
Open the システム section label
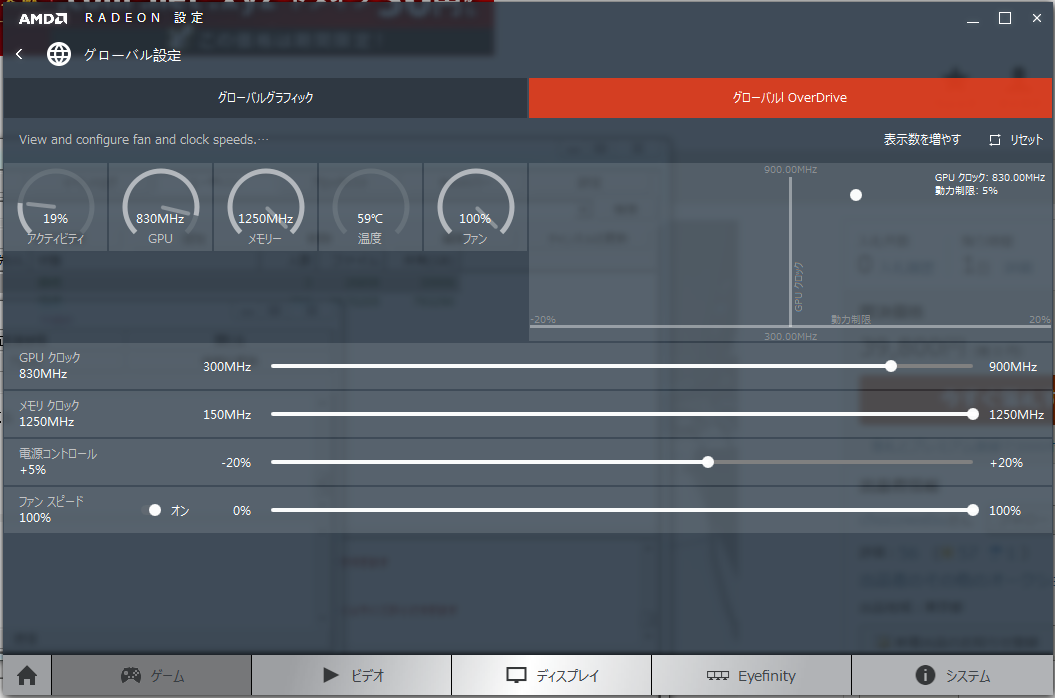click(968, 676)
